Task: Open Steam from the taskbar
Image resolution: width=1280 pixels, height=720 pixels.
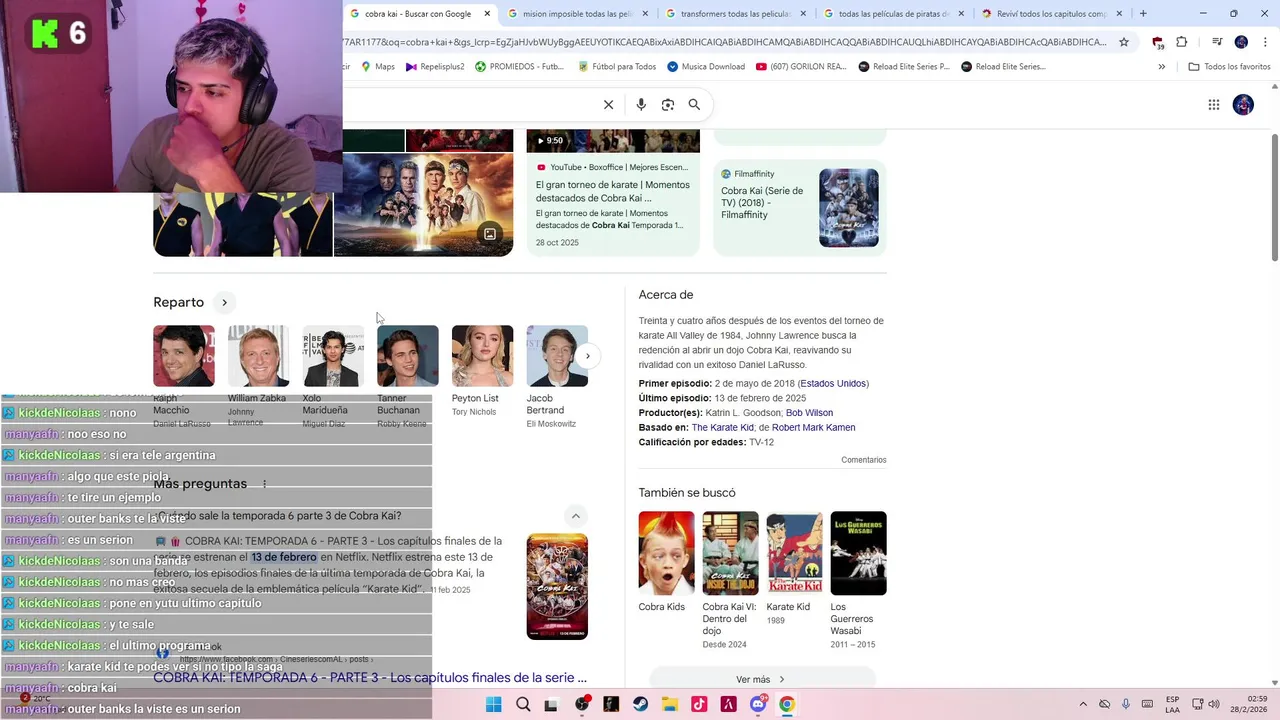Action: pyautogui.click(x=641, y=704)
